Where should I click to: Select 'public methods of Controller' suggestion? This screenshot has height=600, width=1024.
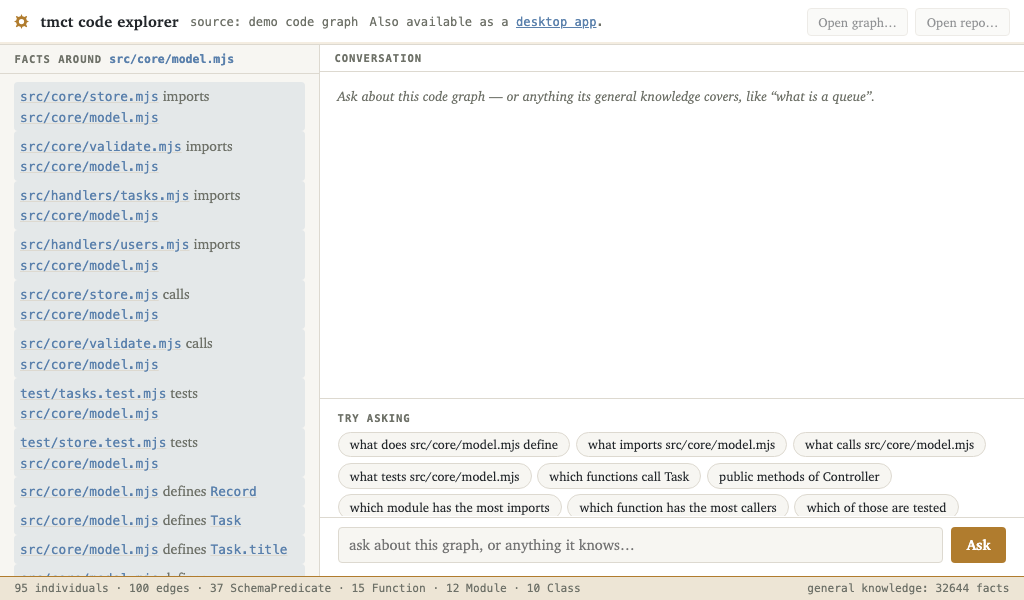[x=799, y=477]
